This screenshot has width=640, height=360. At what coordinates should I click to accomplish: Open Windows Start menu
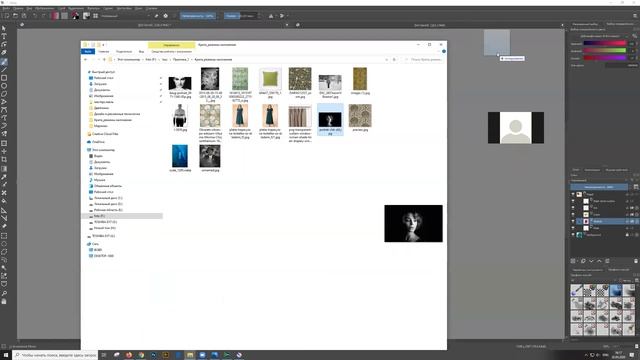[x=6, y=355]
